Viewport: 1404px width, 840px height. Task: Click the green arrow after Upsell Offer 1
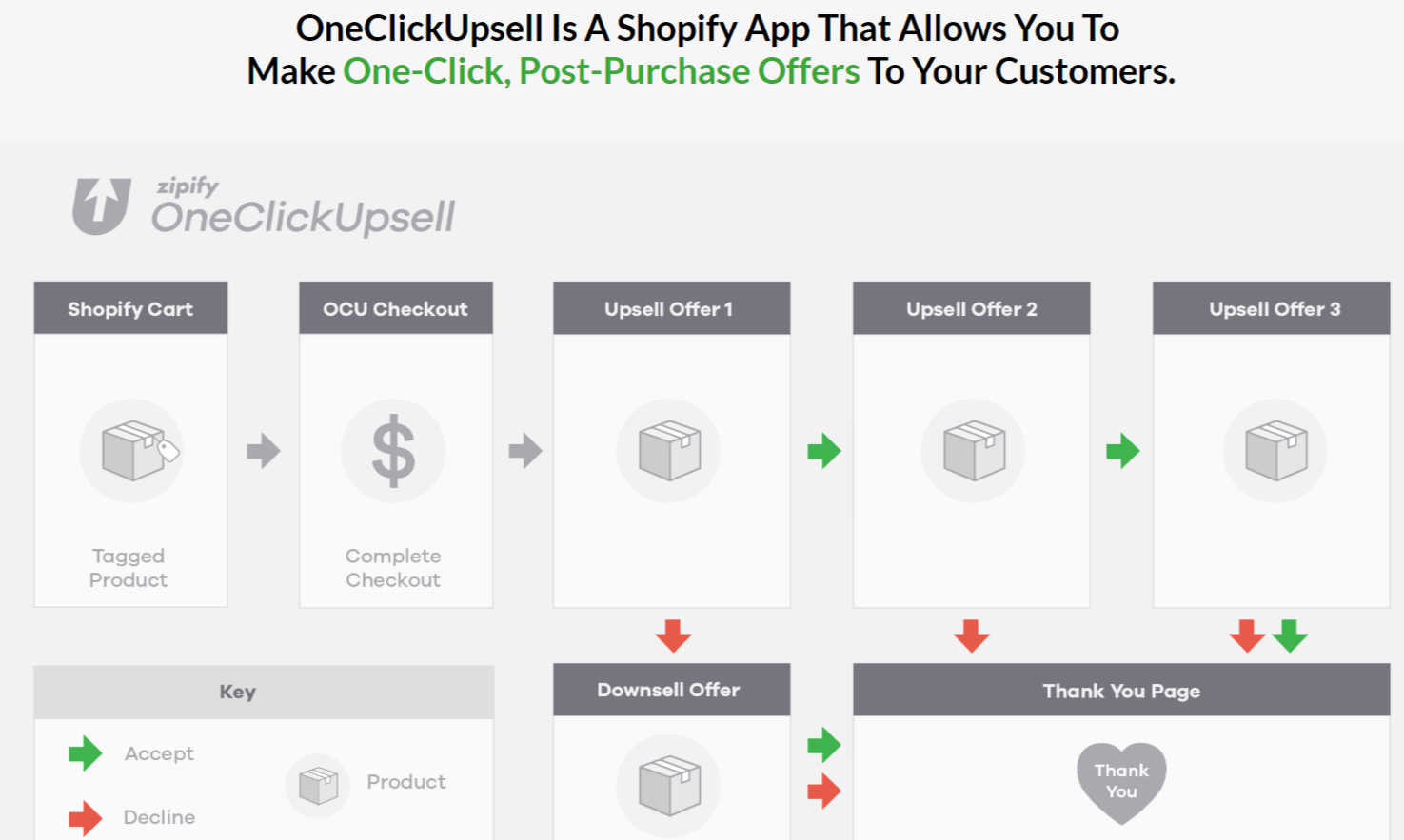coord(824,451)
